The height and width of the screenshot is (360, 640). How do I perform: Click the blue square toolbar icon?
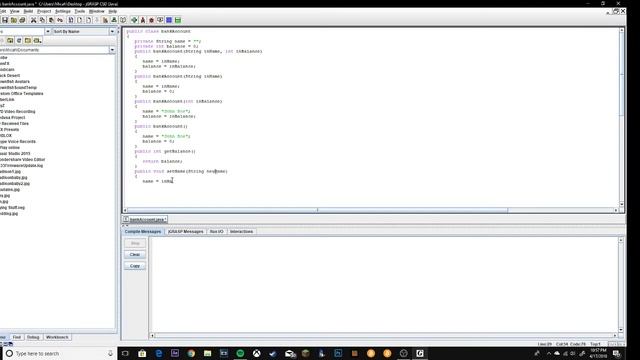pos(169,20)
